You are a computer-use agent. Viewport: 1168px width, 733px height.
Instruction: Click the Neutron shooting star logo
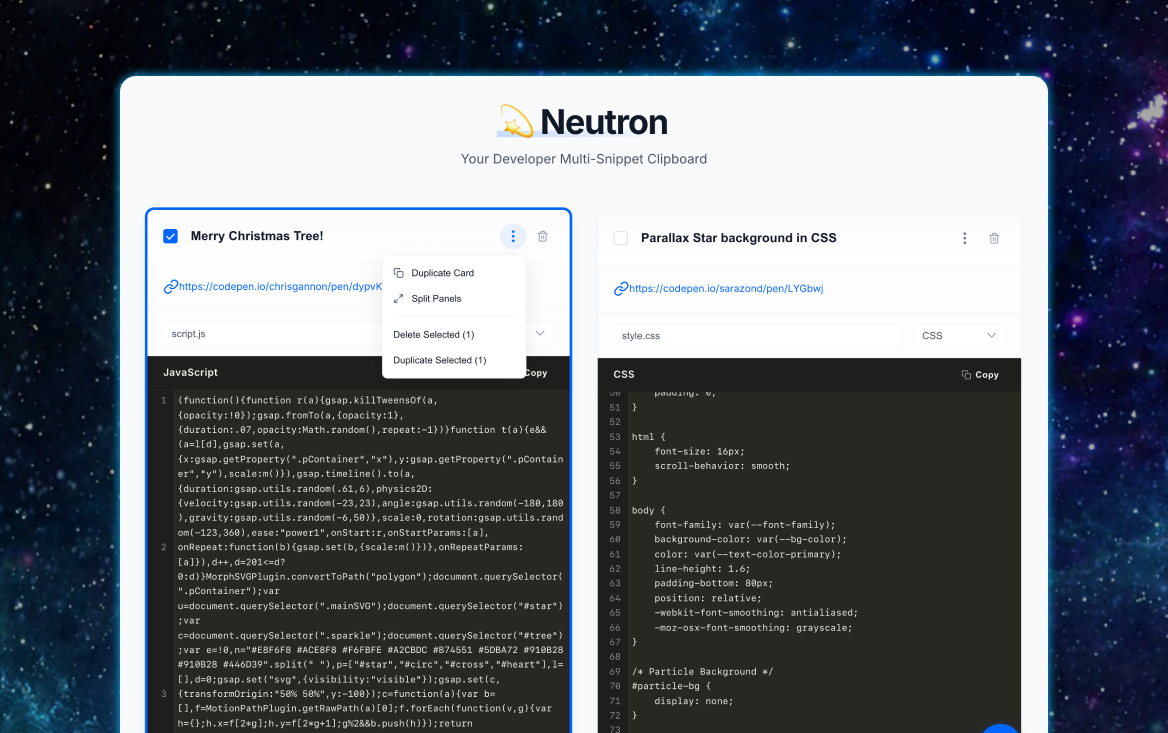pyautogui.click(x=516, y=122)
